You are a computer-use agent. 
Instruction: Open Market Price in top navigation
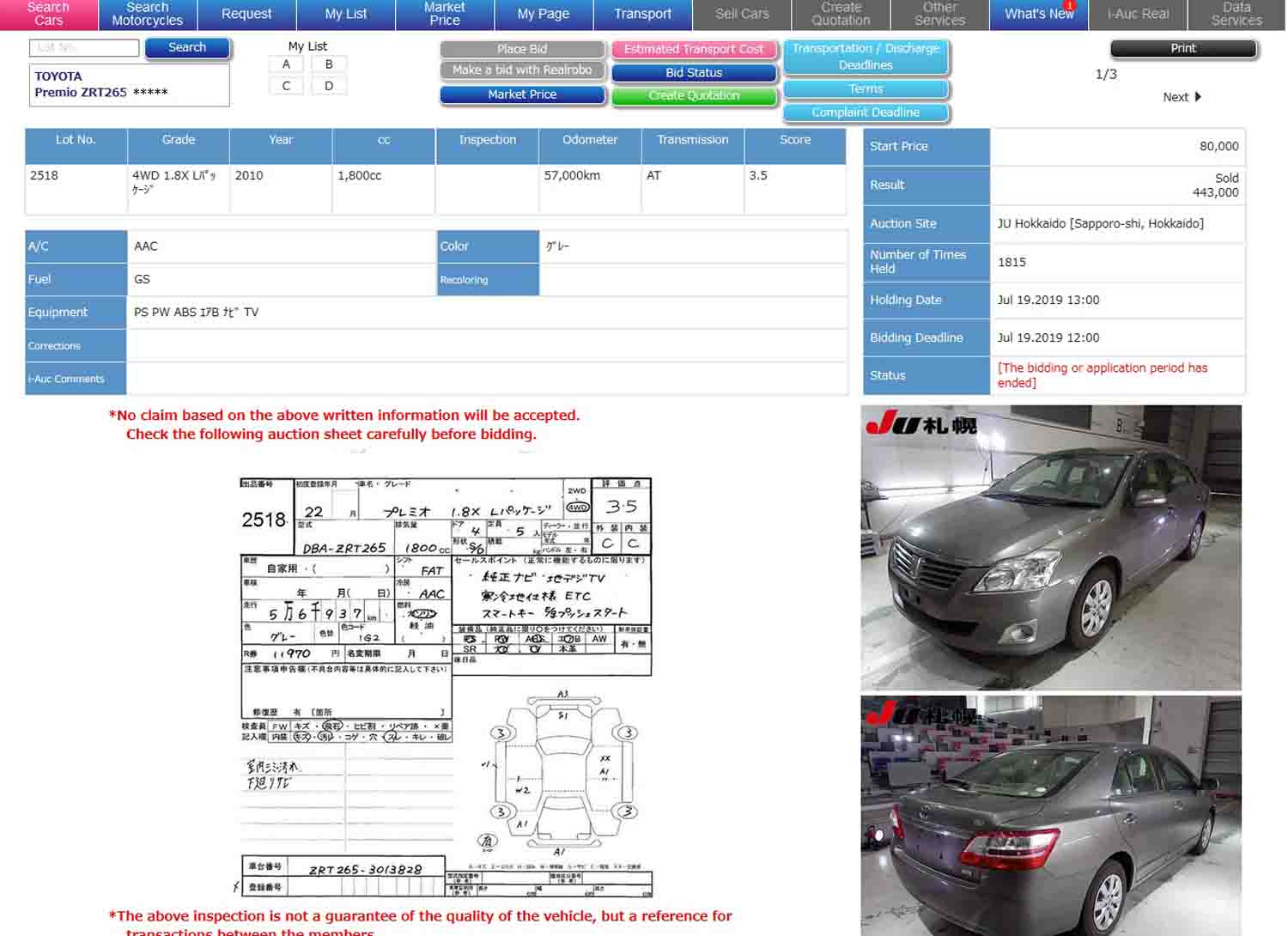coord(445,14)
